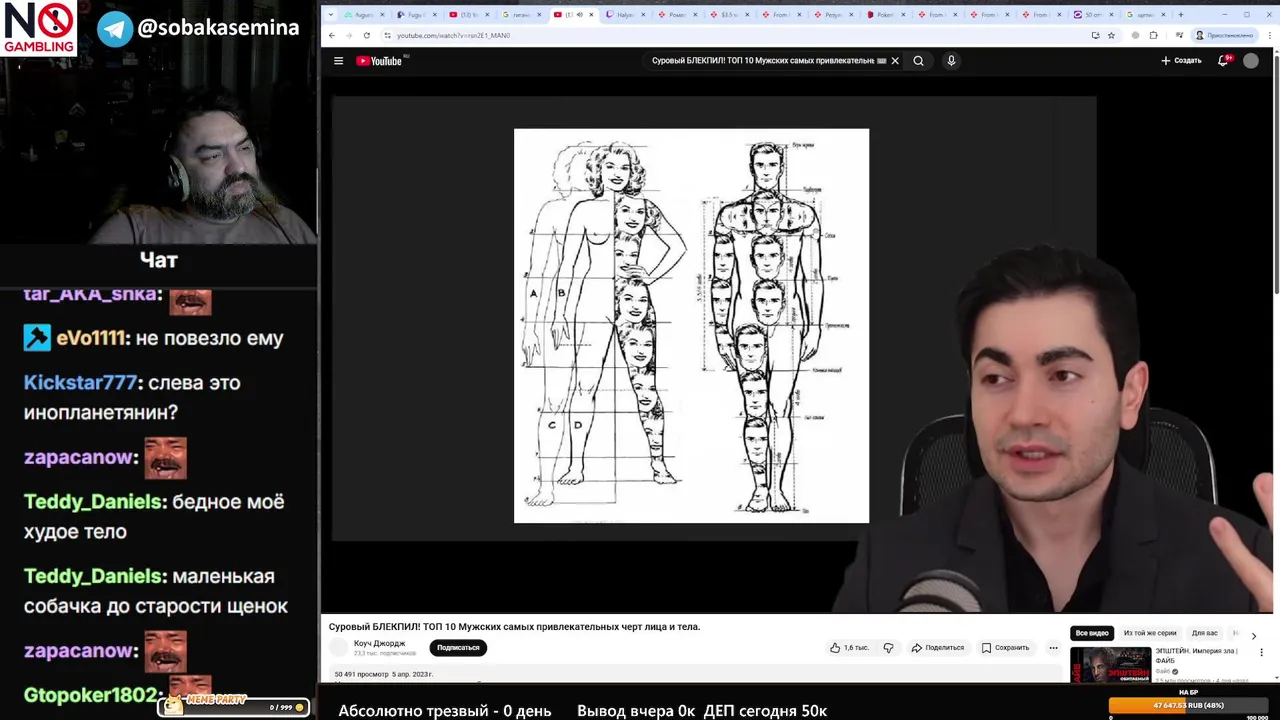Select the Все видео filter chip
The width and height of the screenshot is (1280, 720).
1092,633
